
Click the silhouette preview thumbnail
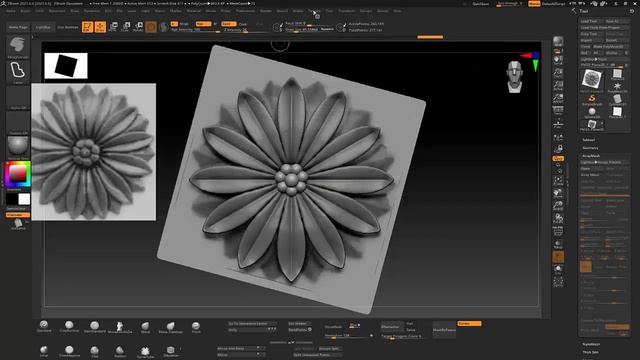66,65
